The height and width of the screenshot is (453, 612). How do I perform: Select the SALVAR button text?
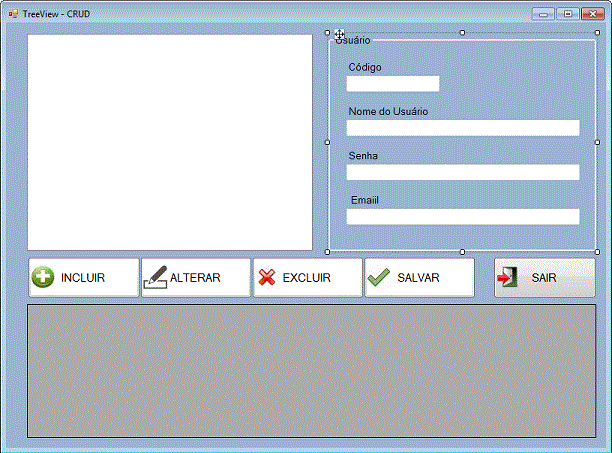point(418,278)
